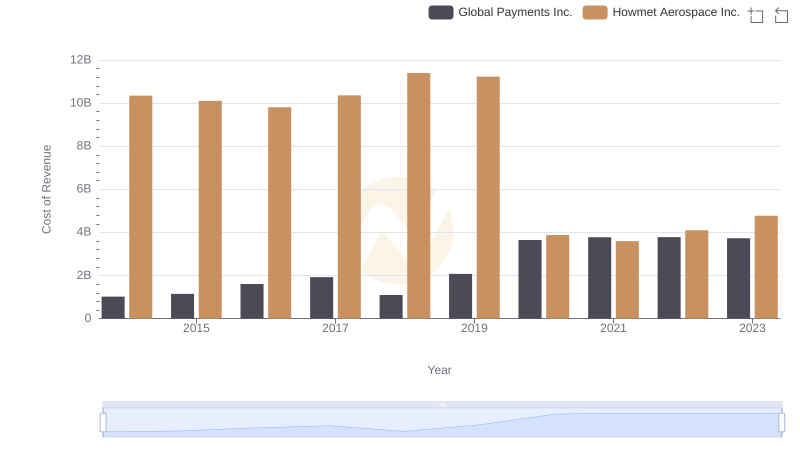Image resolution: width=800 pixels, height=461 pixels.
Task: Select the Howmet Aerospace bar for 2016
Action: [x=280, y=213]
